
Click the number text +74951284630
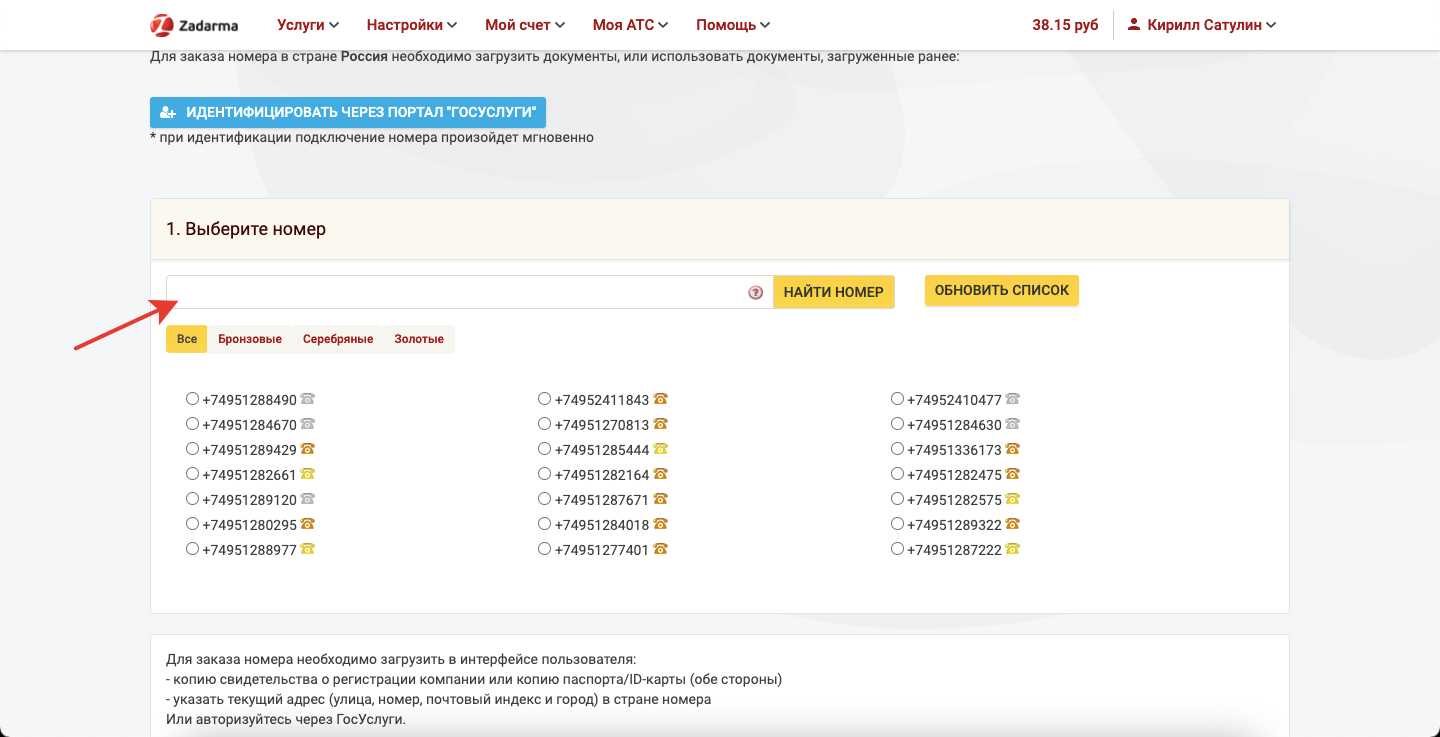pyautogui.click(x=954, y=424)
